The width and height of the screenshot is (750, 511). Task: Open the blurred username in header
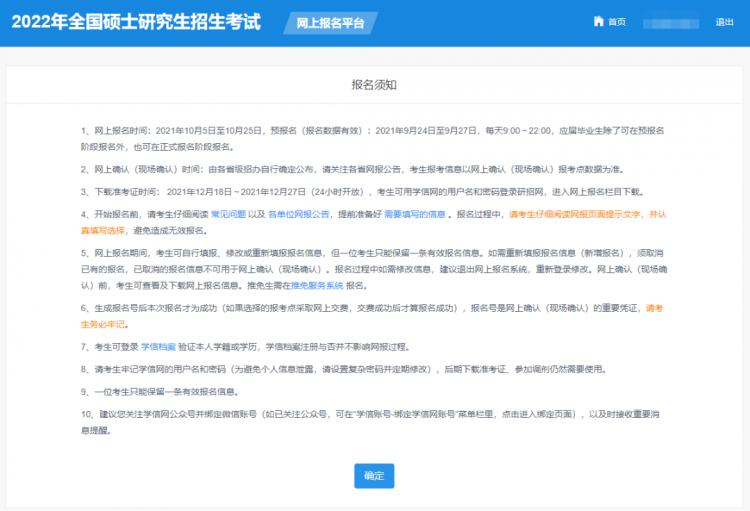[x=671, y=23]
